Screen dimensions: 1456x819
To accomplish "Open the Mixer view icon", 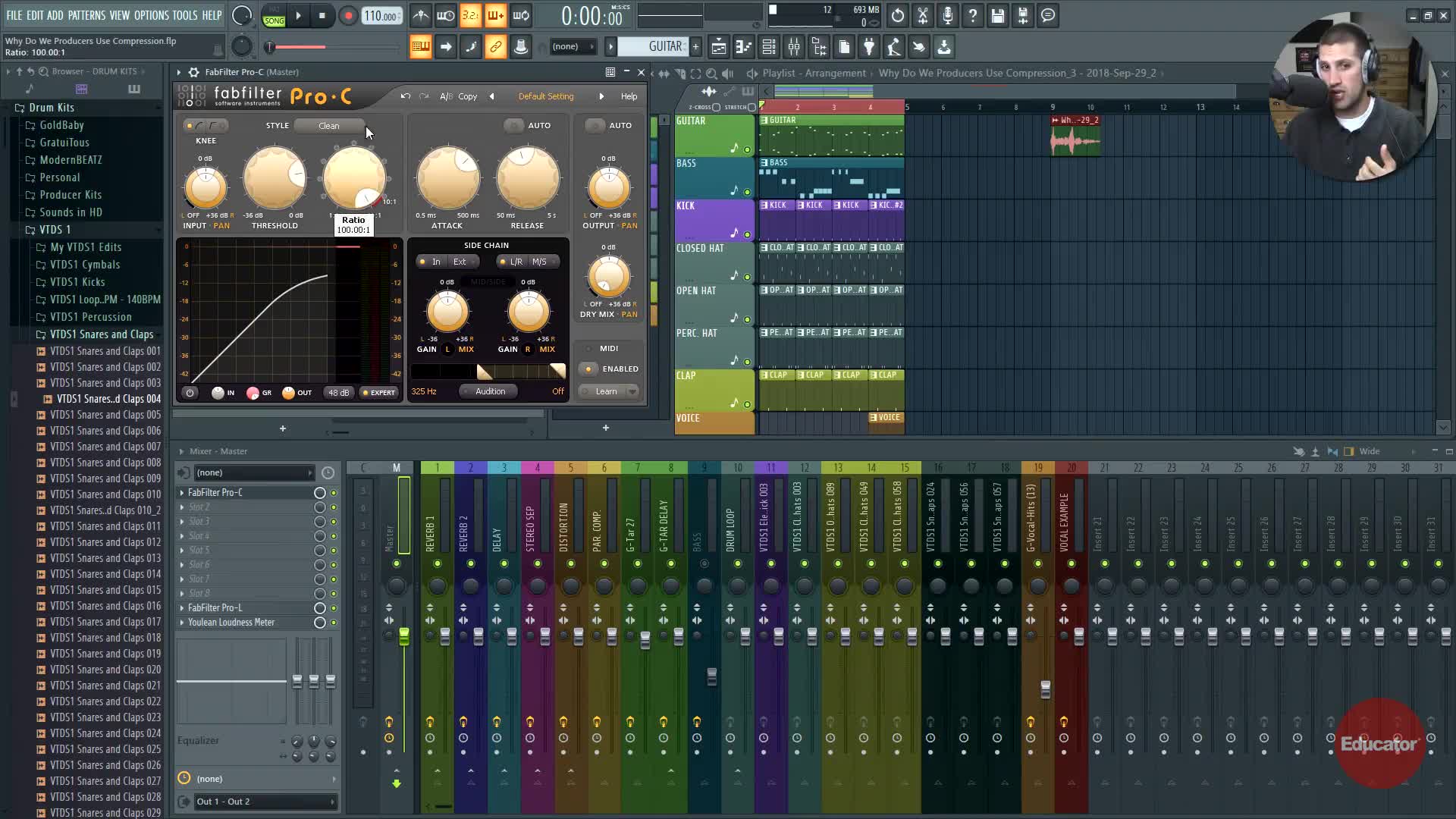I will point(794,47).
